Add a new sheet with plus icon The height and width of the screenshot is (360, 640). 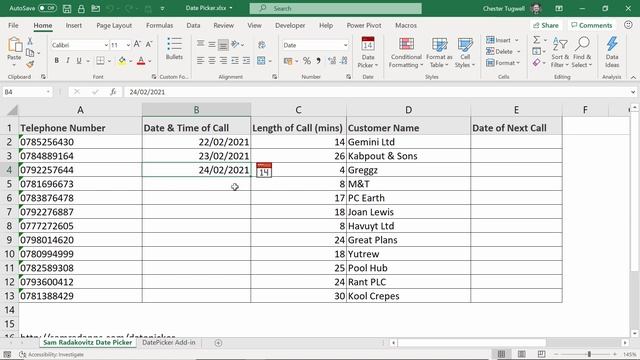point(218,343)
